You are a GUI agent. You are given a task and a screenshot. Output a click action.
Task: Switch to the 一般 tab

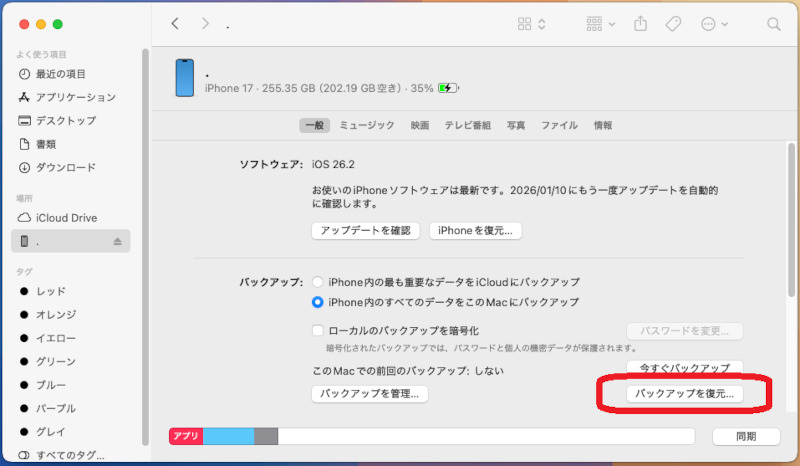314,125
